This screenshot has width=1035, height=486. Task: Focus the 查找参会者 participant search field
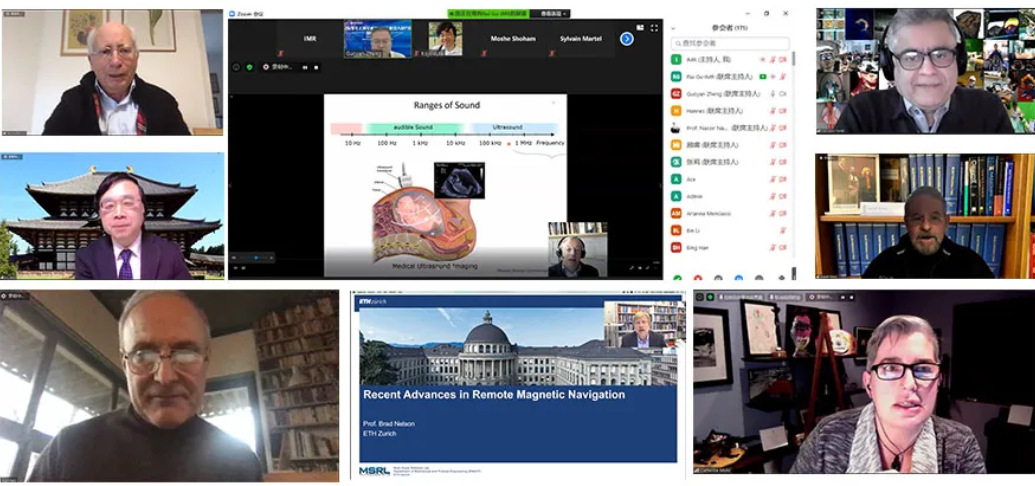pos(729,44)
